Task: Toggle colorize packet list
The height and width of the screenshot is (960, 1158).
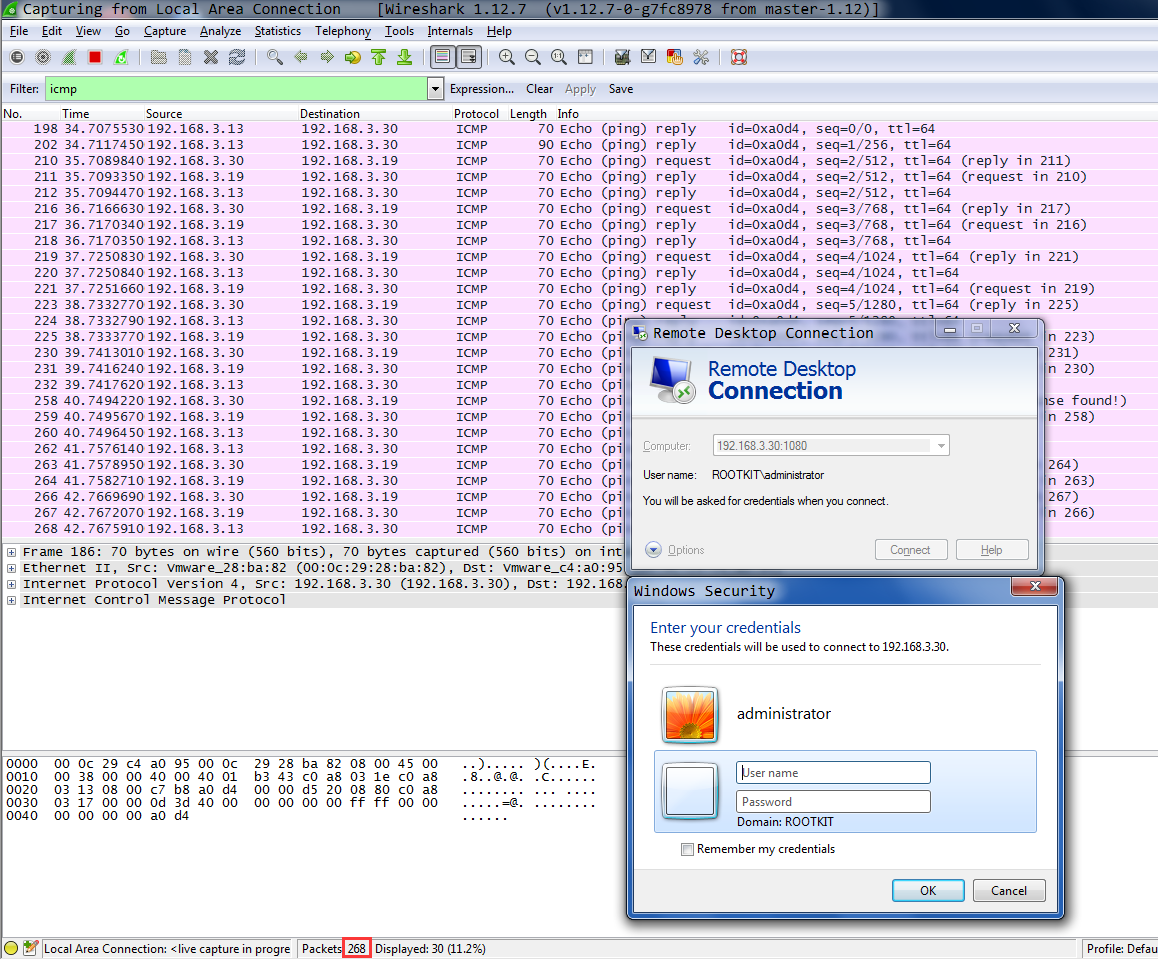Action: tap(442, 57)
